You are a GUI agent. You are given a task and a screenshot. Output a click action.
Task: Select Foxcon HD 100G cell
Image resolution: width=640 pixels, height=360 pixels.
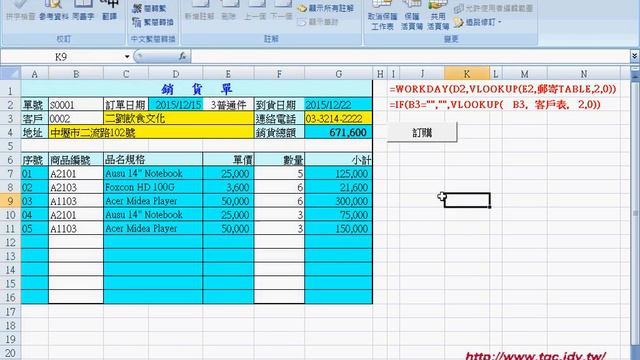click(x=153, y=187)
